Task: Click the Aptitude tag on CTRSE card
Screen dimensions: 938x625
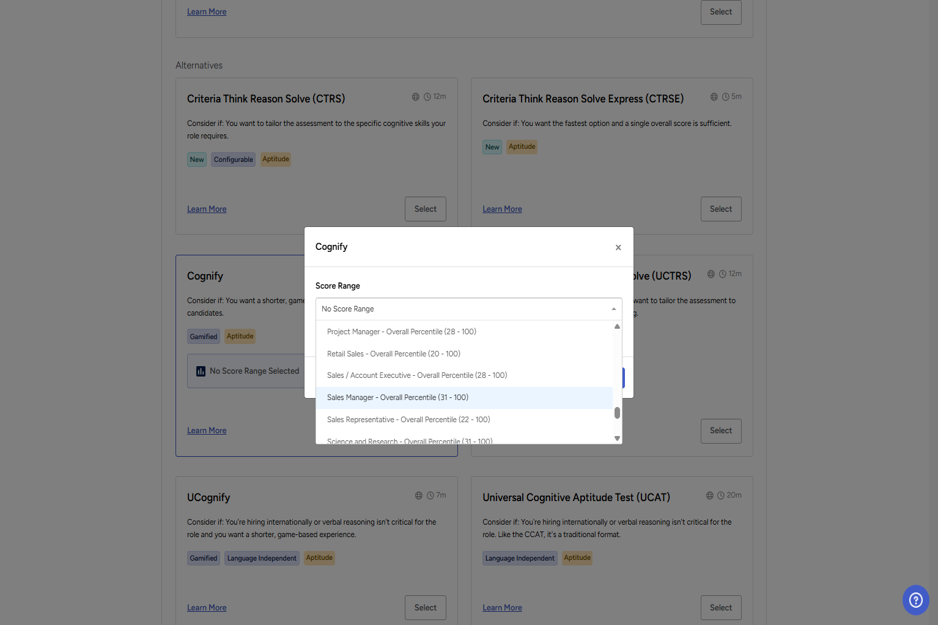Action: pyautogui.click(x=522, y=147)
